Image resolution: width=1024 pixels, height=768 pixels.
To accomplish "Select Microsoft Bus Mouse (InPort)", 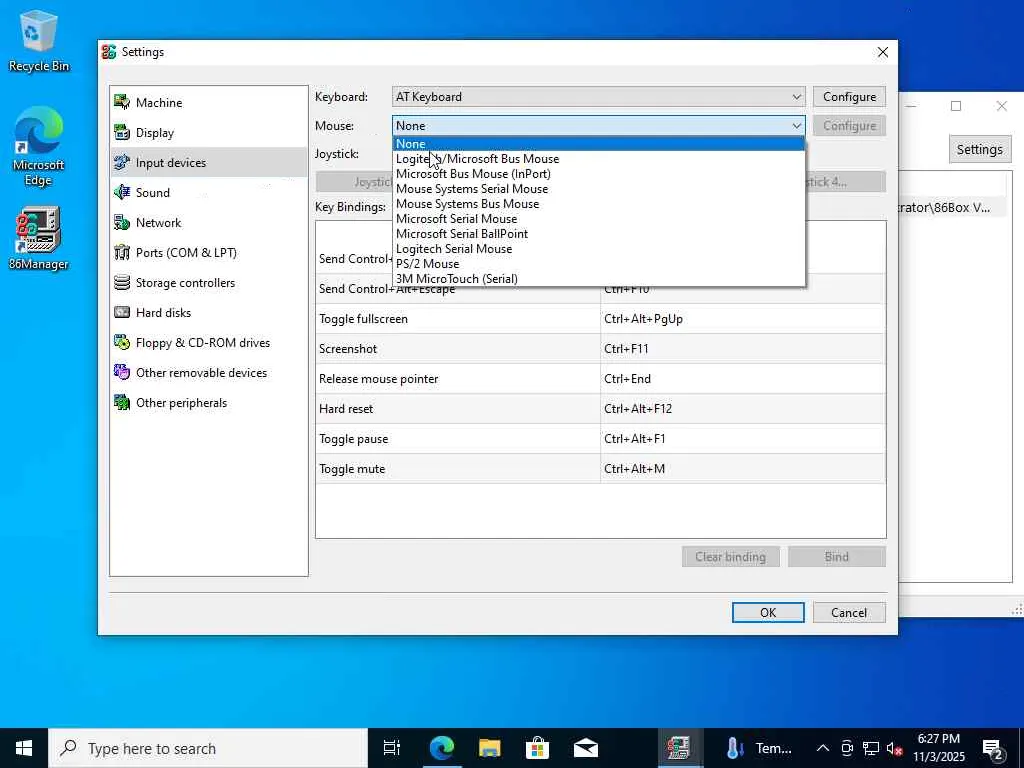I will click(x=598, y=174).
